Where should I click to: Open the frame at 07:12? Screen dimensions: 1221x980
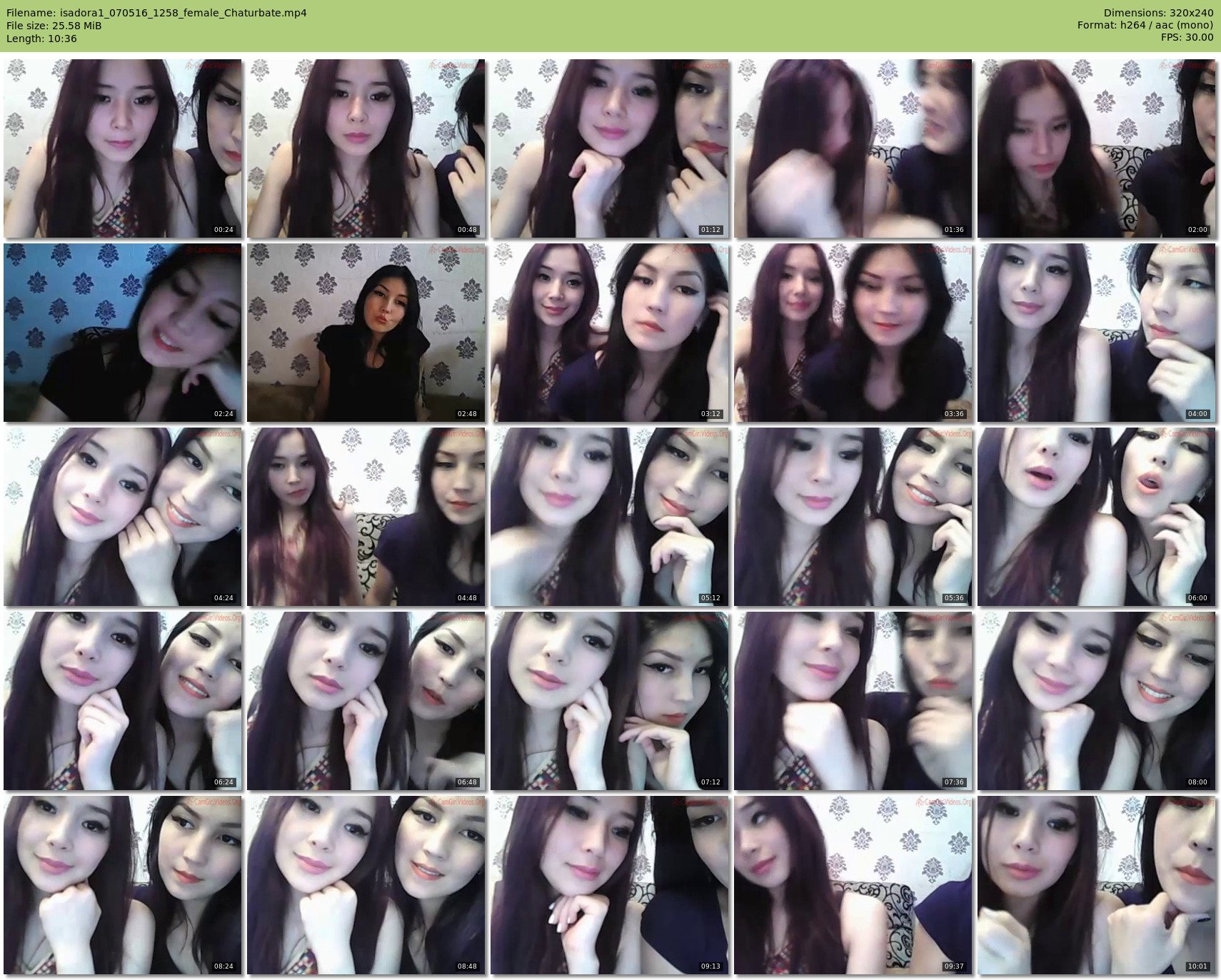610,701
